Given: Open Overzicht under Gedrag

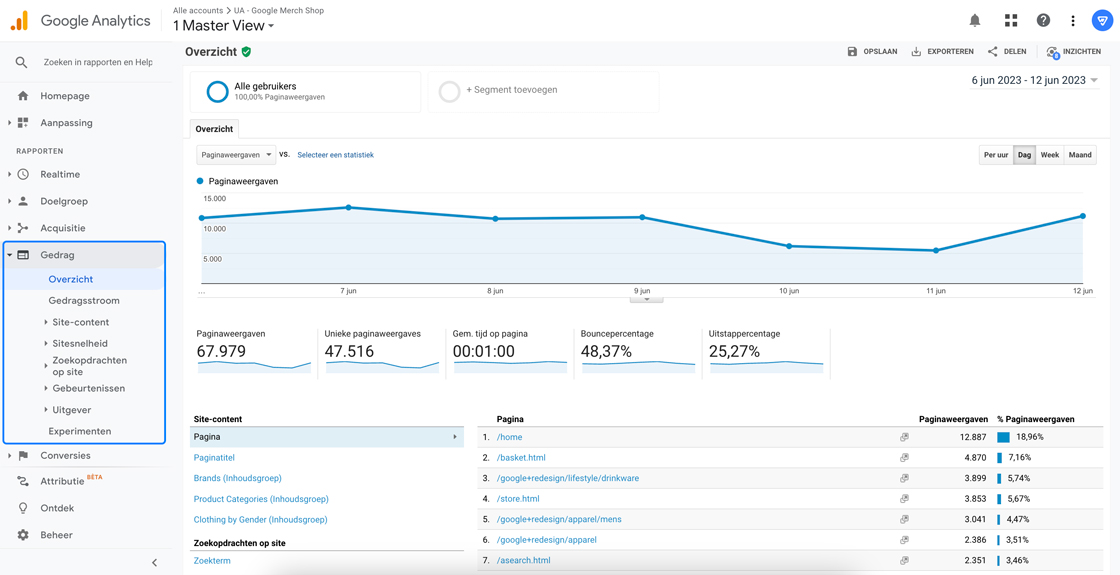Looking at the screenshot, I should 71,279.
